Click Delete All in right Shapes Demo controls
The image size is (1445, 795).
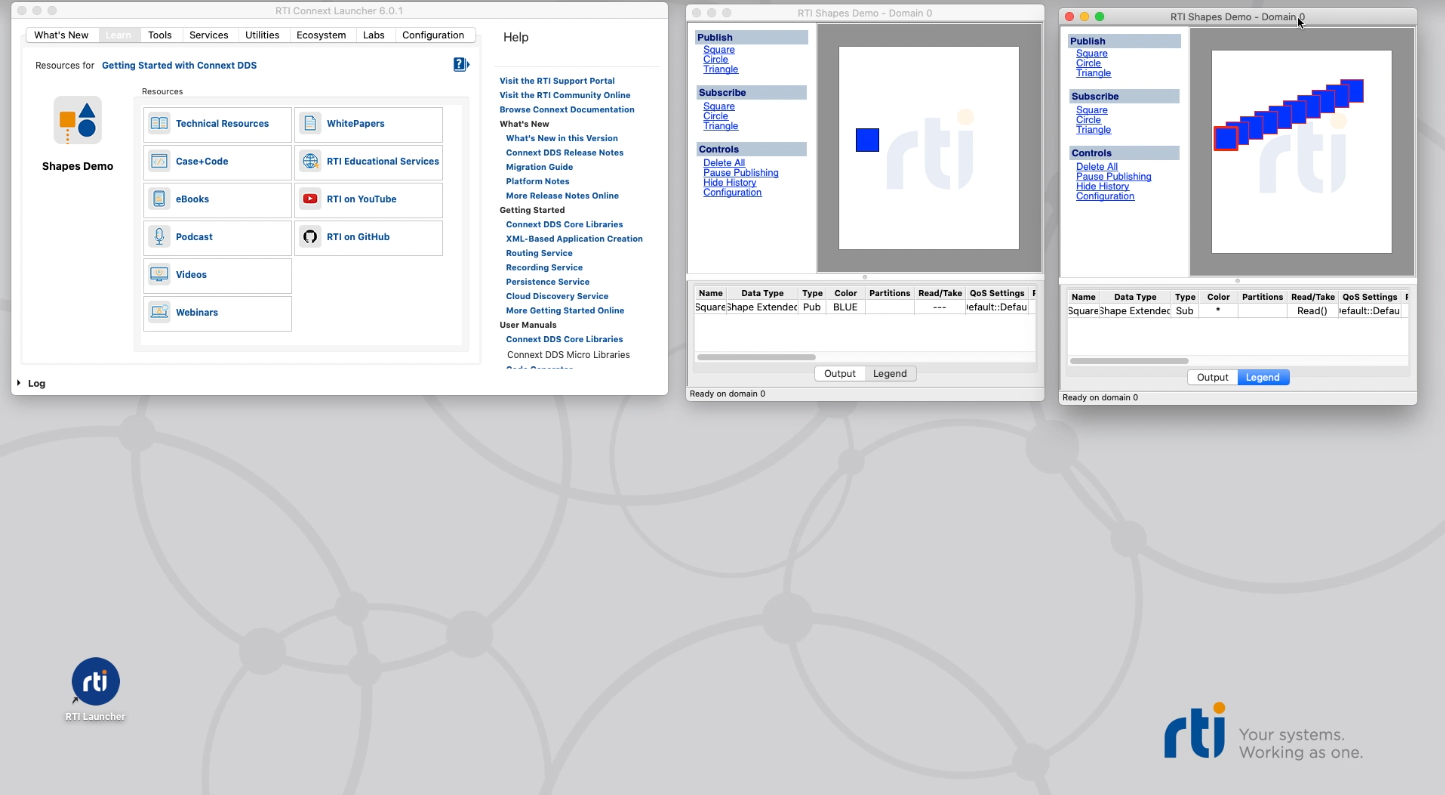pos(1096,166)
